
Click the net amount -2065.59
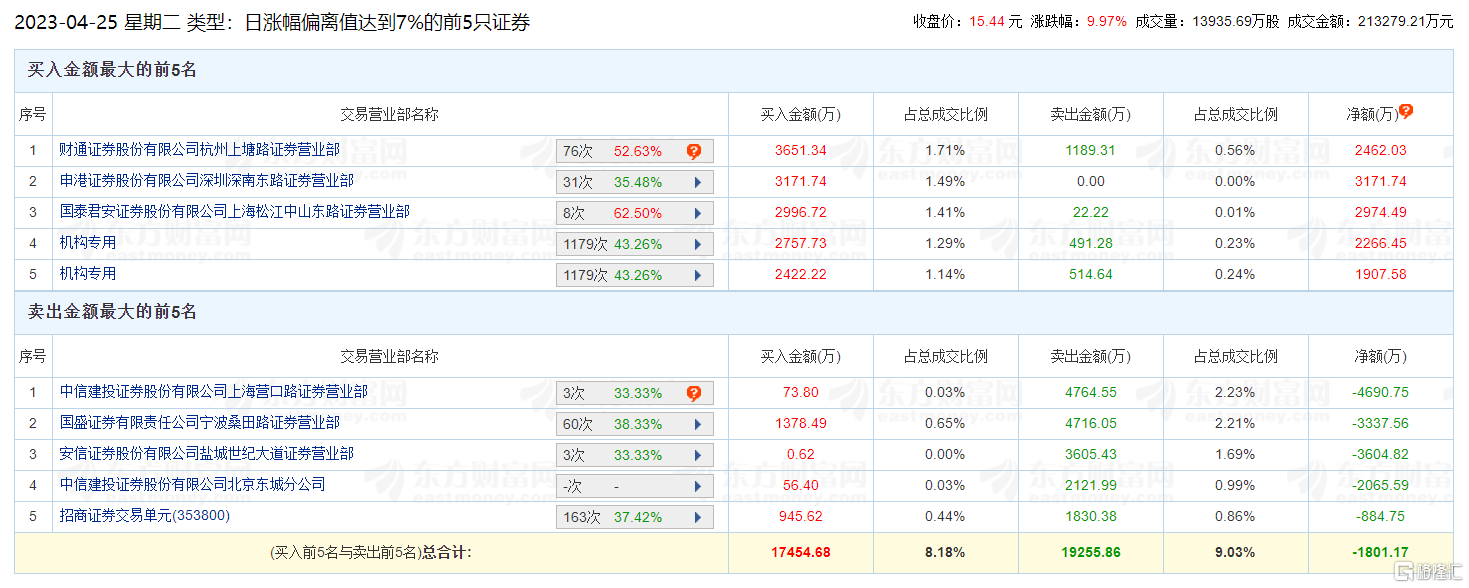pos(1381,486)
